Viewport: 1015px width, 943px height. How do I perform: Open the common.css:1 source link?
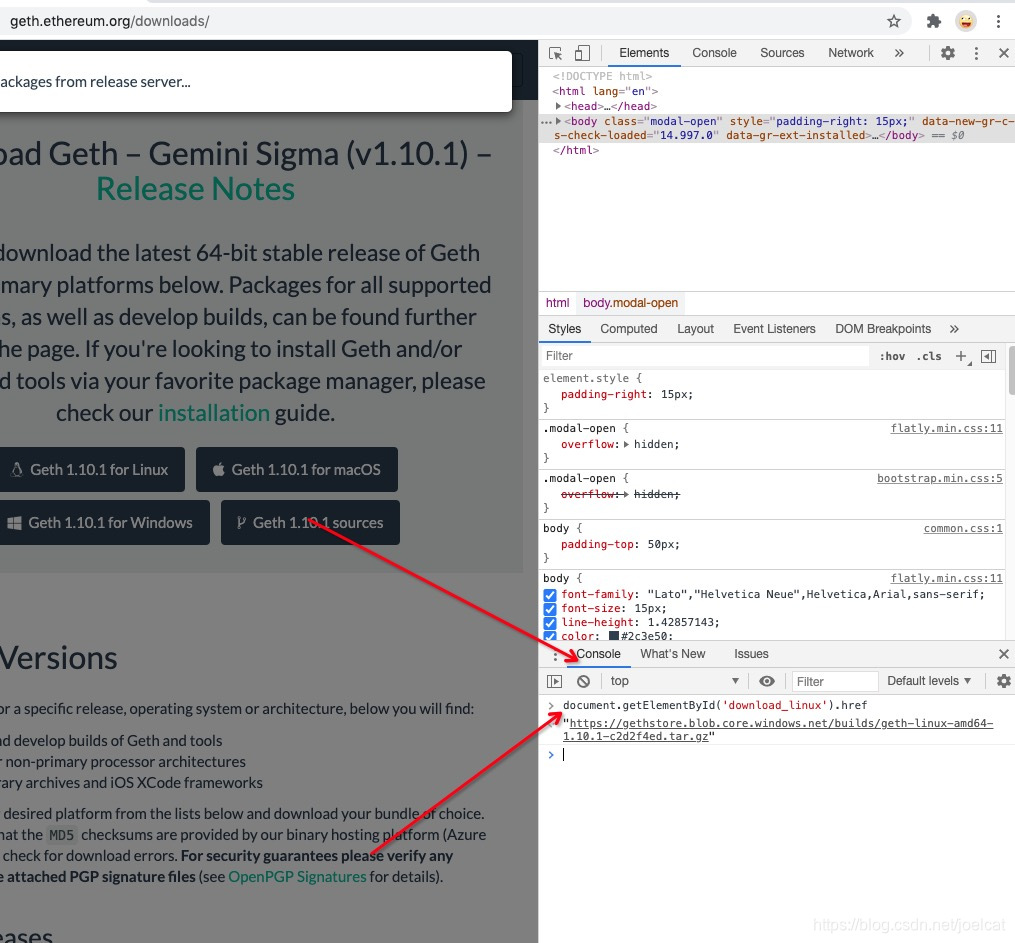(x=963, y=528)
